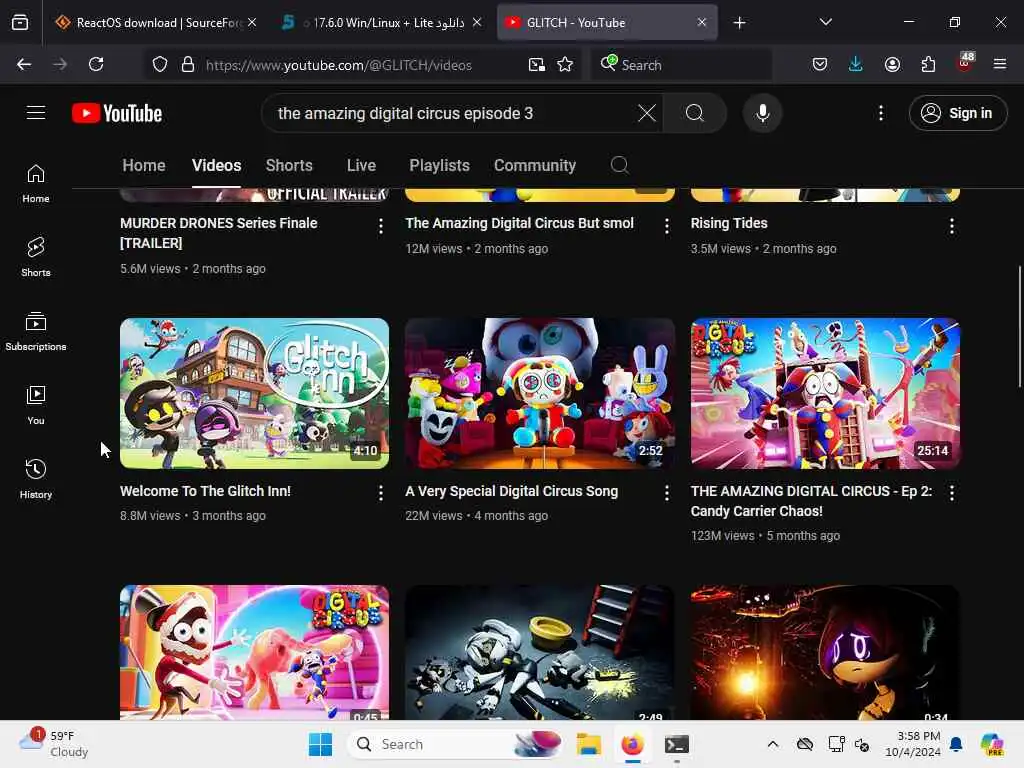Open Firefox downloads panel
The height and width of the screenshot is (768, 1024).
856,65
